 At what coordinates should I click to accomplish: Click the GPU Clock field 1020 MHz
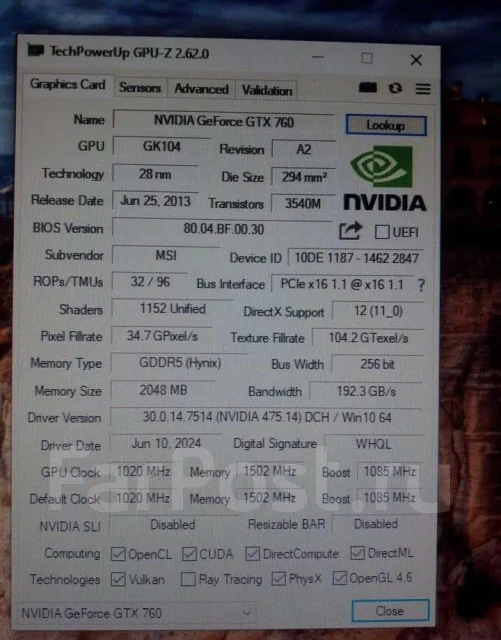point(143,472)
